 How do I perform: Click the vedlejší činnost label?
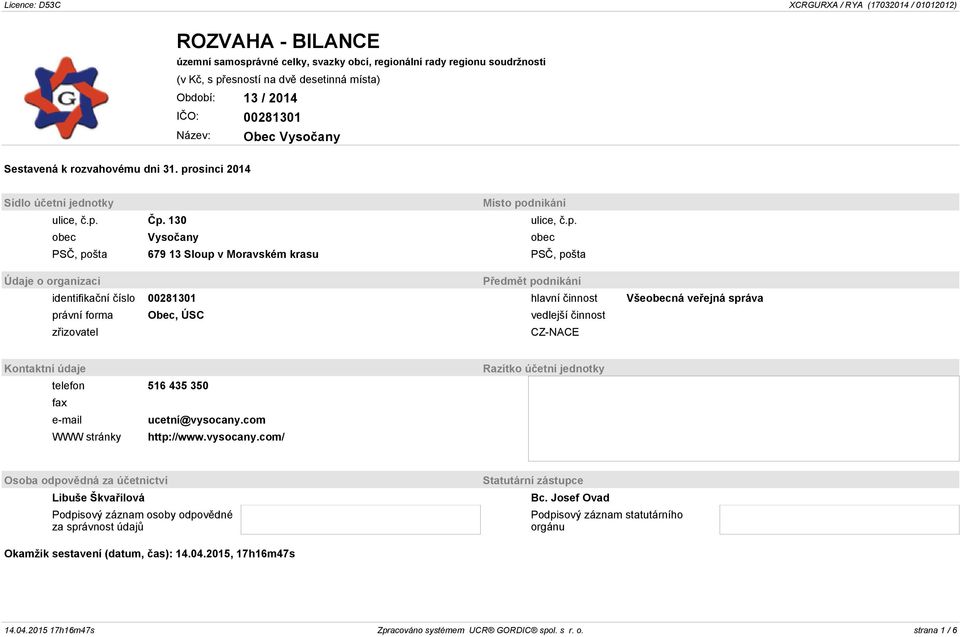(x=568, y=315)
